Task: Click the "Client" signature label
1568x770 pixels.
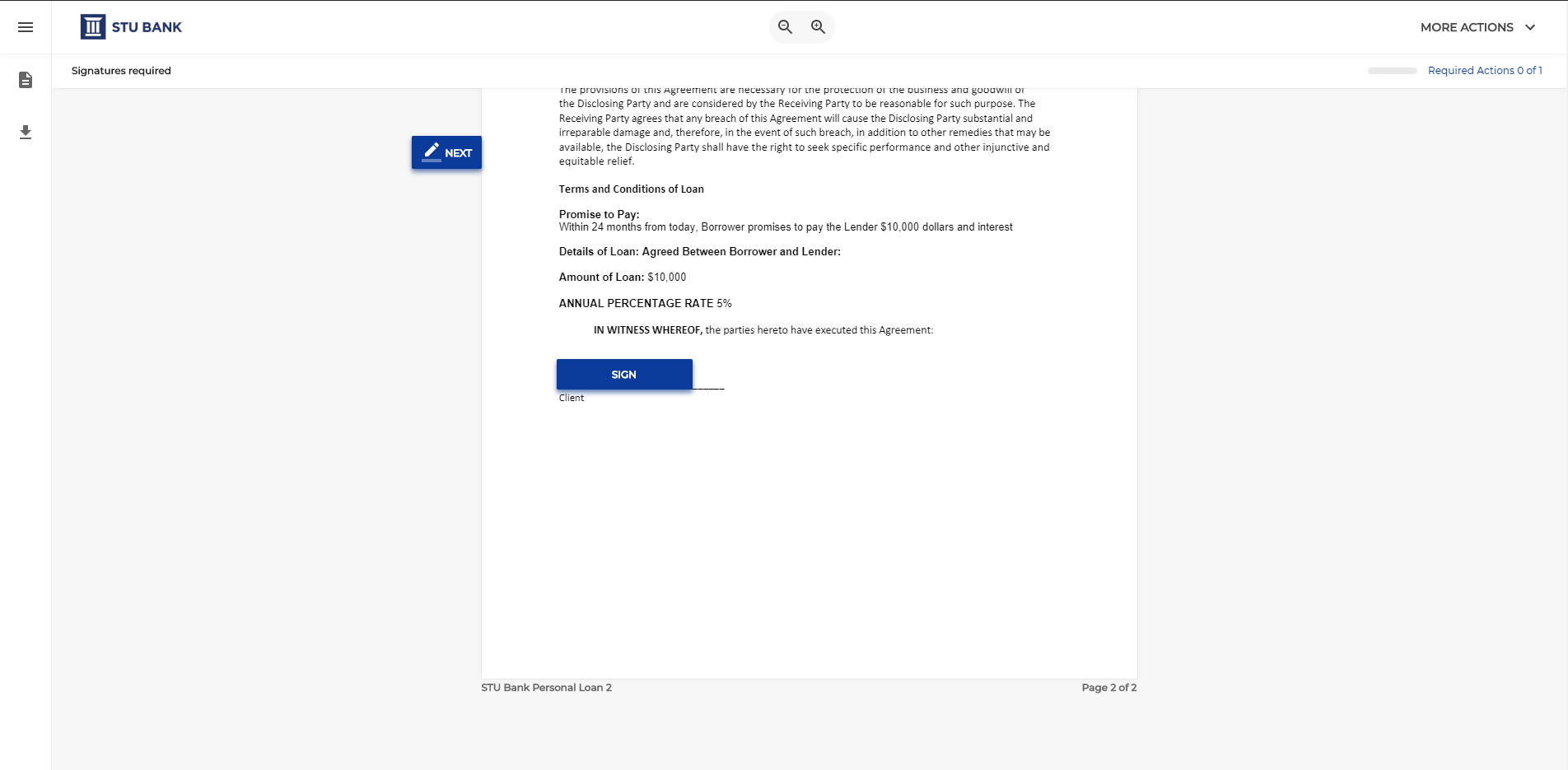Action: pyautogui.click(x=572, y=398)
